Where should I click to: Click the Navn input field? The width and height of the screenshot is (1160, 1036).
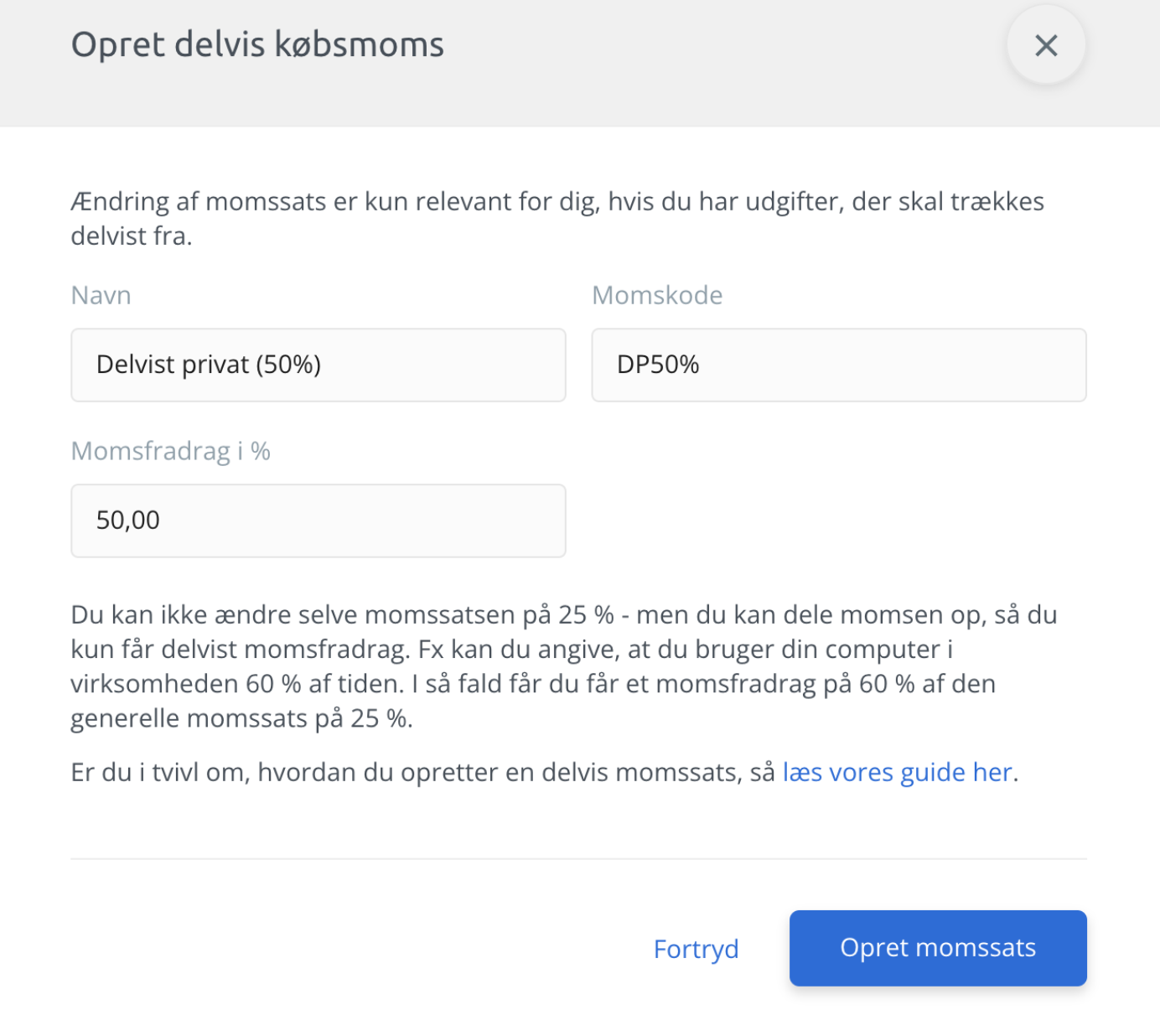pos(318,365)
